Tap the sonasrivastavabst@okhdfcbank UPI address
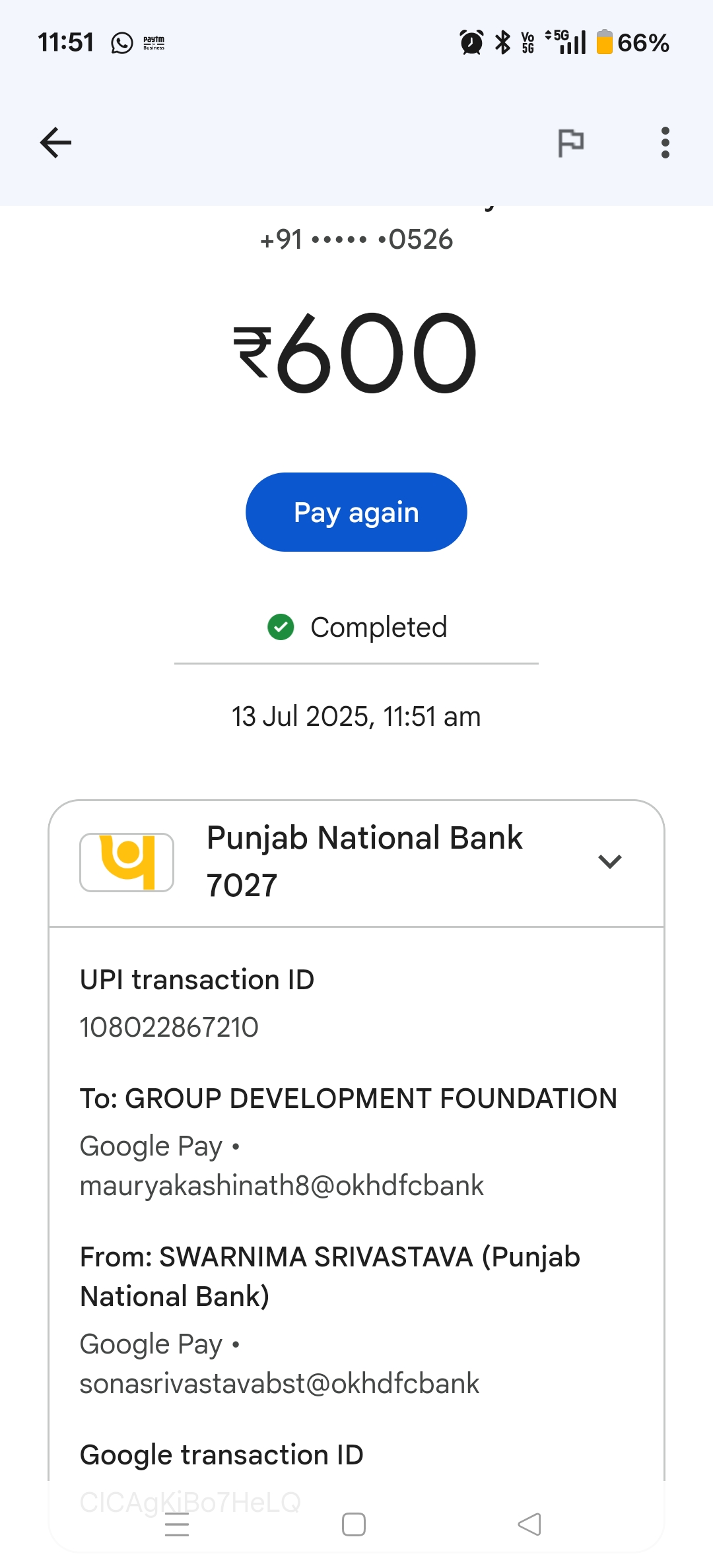The image size is (713, 1568). 279,1384
